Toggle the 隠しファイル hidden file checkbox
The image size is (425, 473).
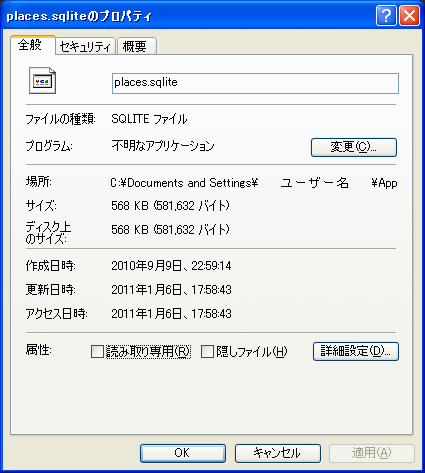tap(207, 351)
